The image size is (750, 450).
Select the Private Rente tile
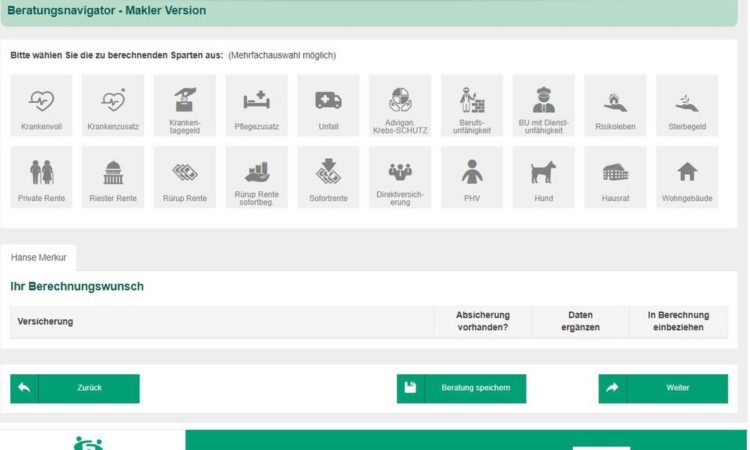click(42, 178)
